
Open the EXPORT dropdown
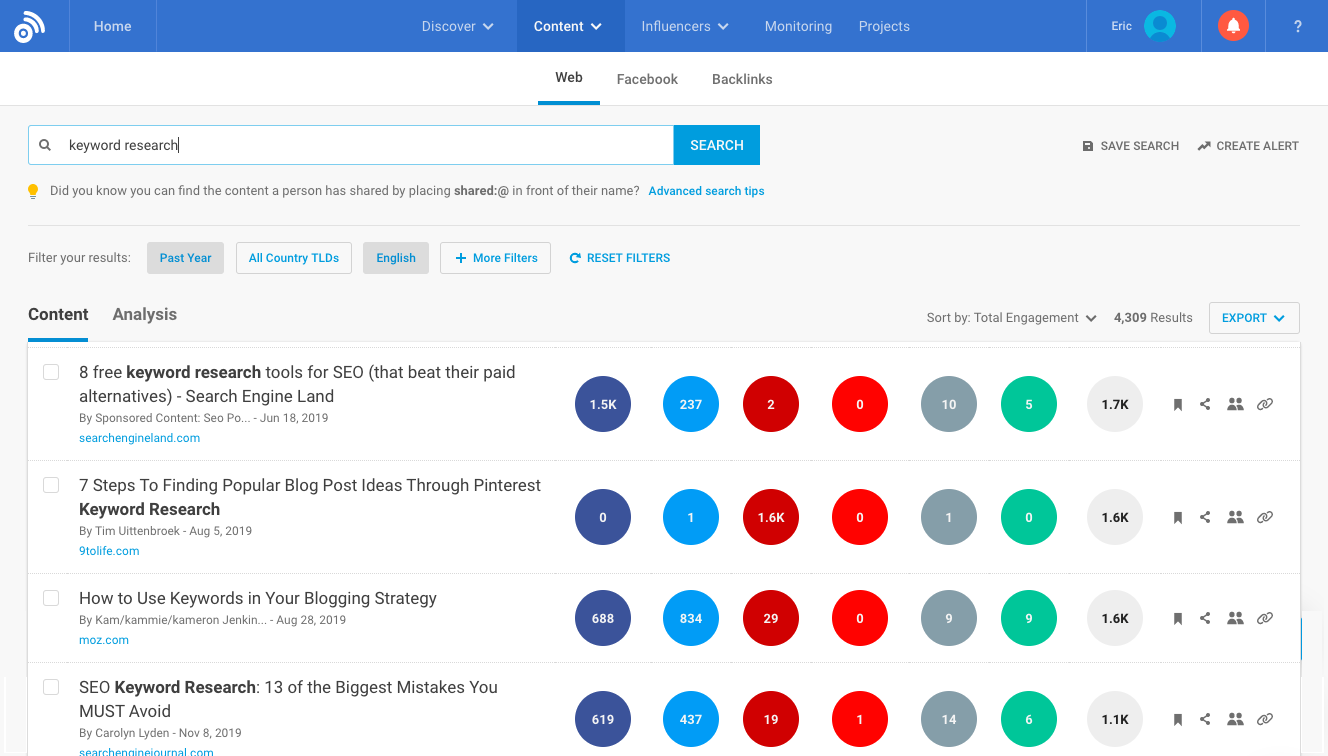coord(1254,318)
